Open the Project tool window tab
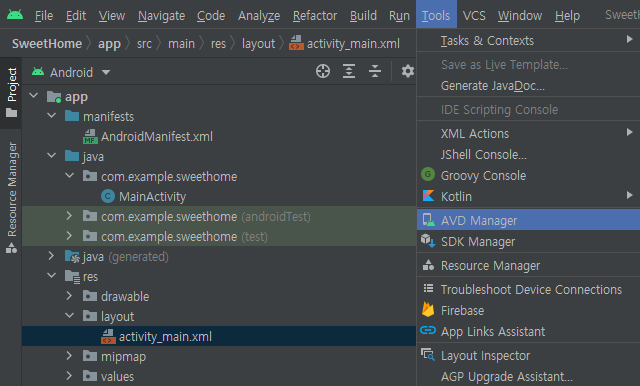640x386 pixels. click(x=11, y=93)
